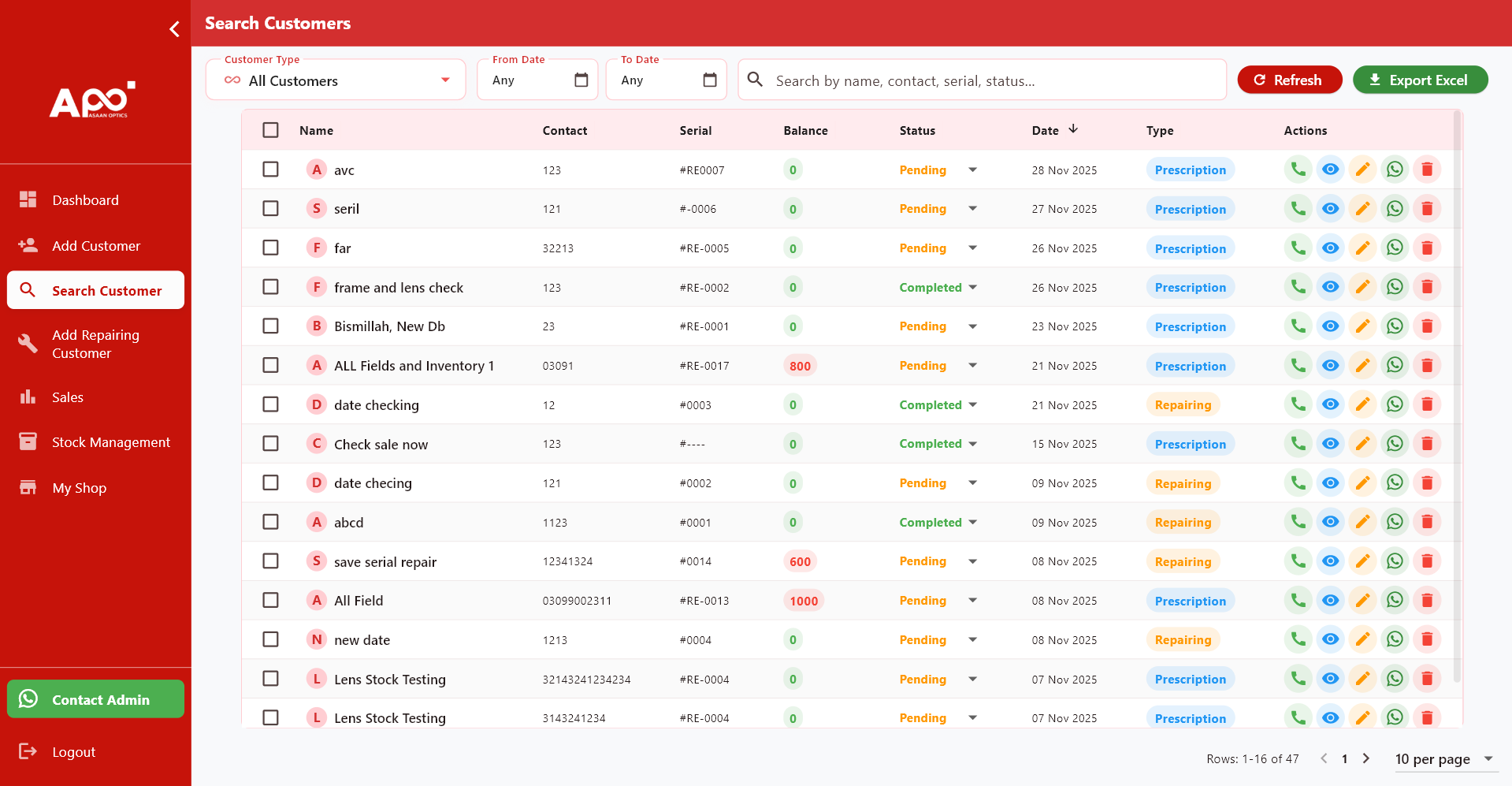Screen dimensions: 1512x786
Task: Click the Date column sort arrow
Action: click(1073, 129)
